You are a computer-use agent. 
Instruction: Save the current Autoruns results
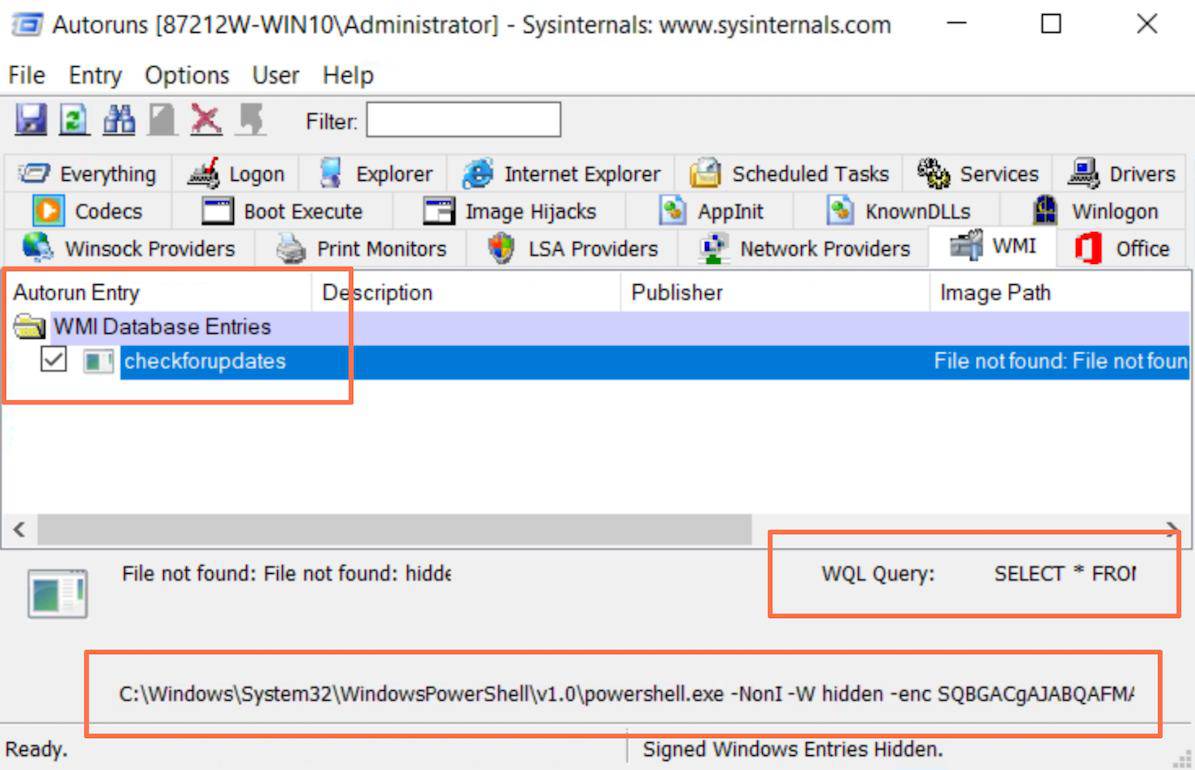[30, 120]
